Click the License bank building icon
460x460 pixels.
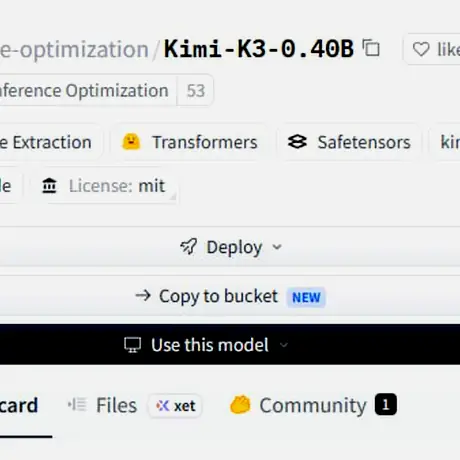click(x=49, y=186)
